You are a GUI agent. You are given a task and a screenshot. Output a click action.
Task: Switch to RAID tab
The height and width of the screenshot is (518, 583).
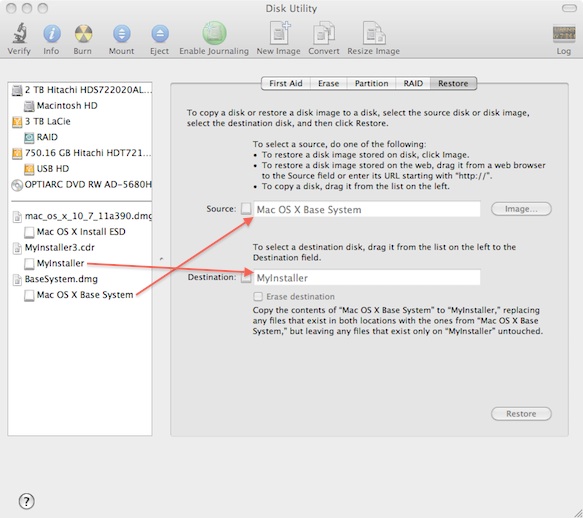coord(413,83)
